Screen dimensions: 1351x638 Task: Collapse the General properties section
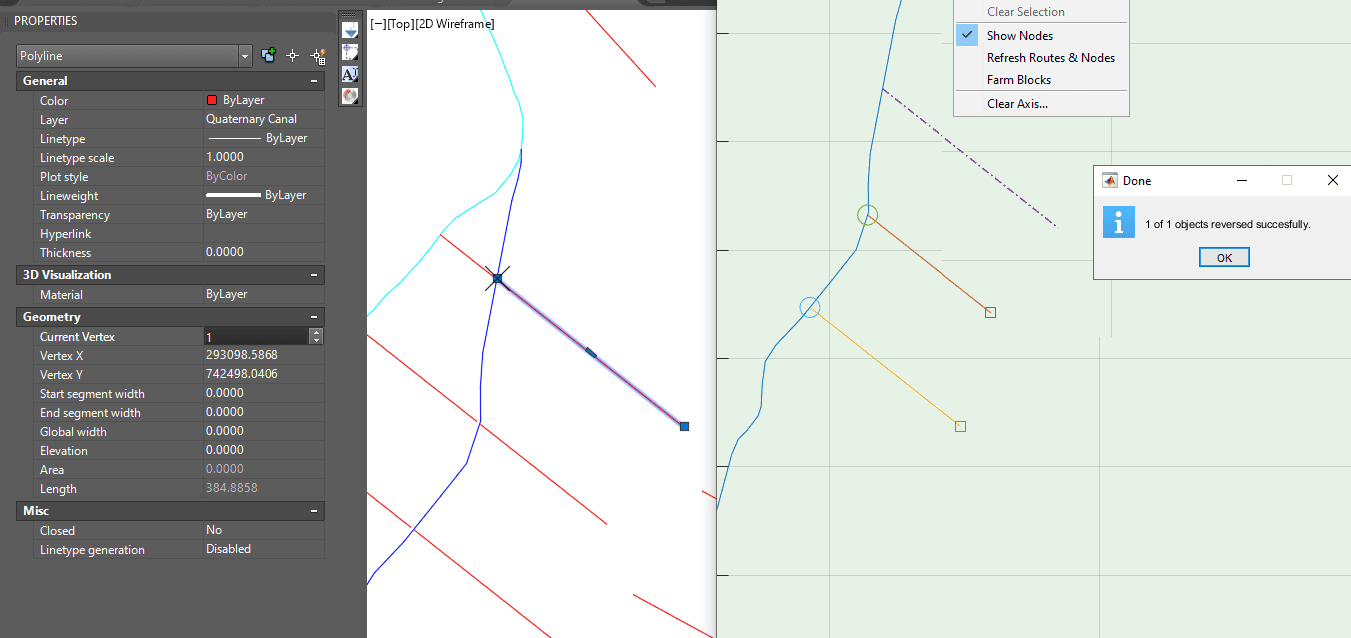(x=314, y=81)
